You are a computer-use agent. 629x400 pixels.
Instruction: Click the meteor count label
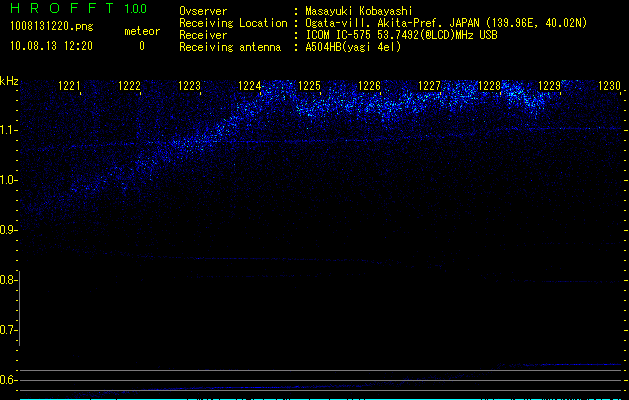pos(142,31)
